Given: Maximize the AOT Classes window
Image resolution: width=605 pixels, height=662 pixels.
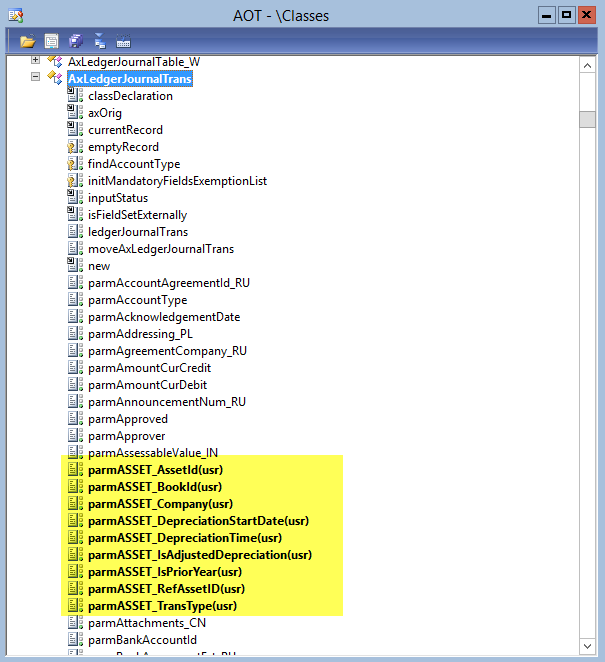Looking at the screenshot, I should click(x=566, y=15).
